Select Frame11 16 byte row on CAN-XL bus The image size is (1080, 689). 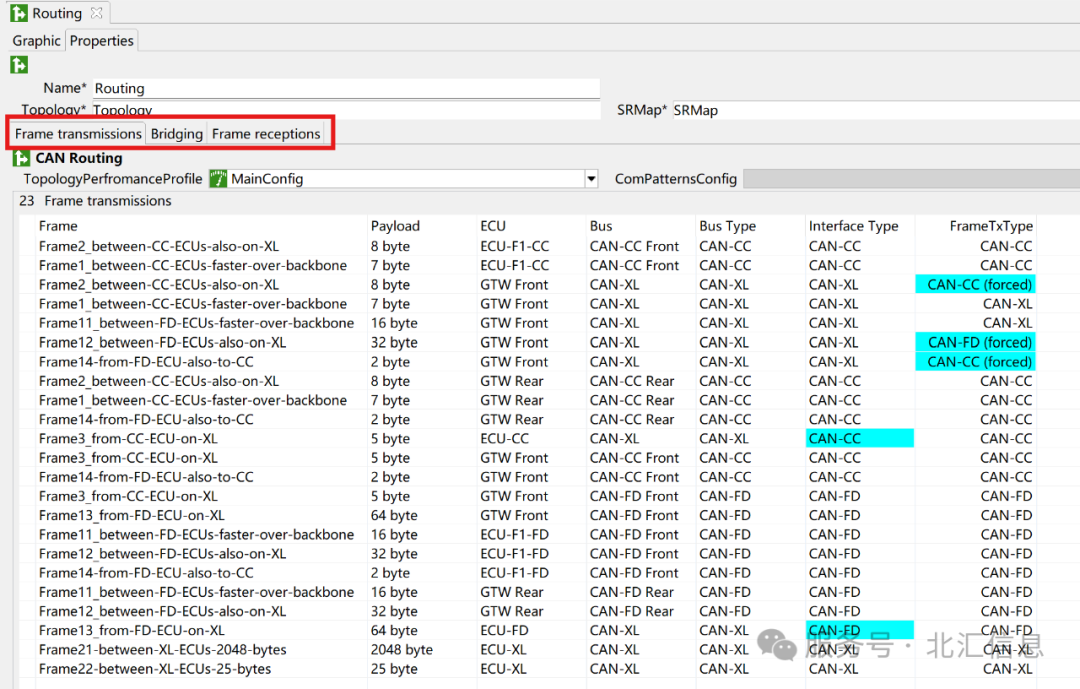[x=528, y=323]
